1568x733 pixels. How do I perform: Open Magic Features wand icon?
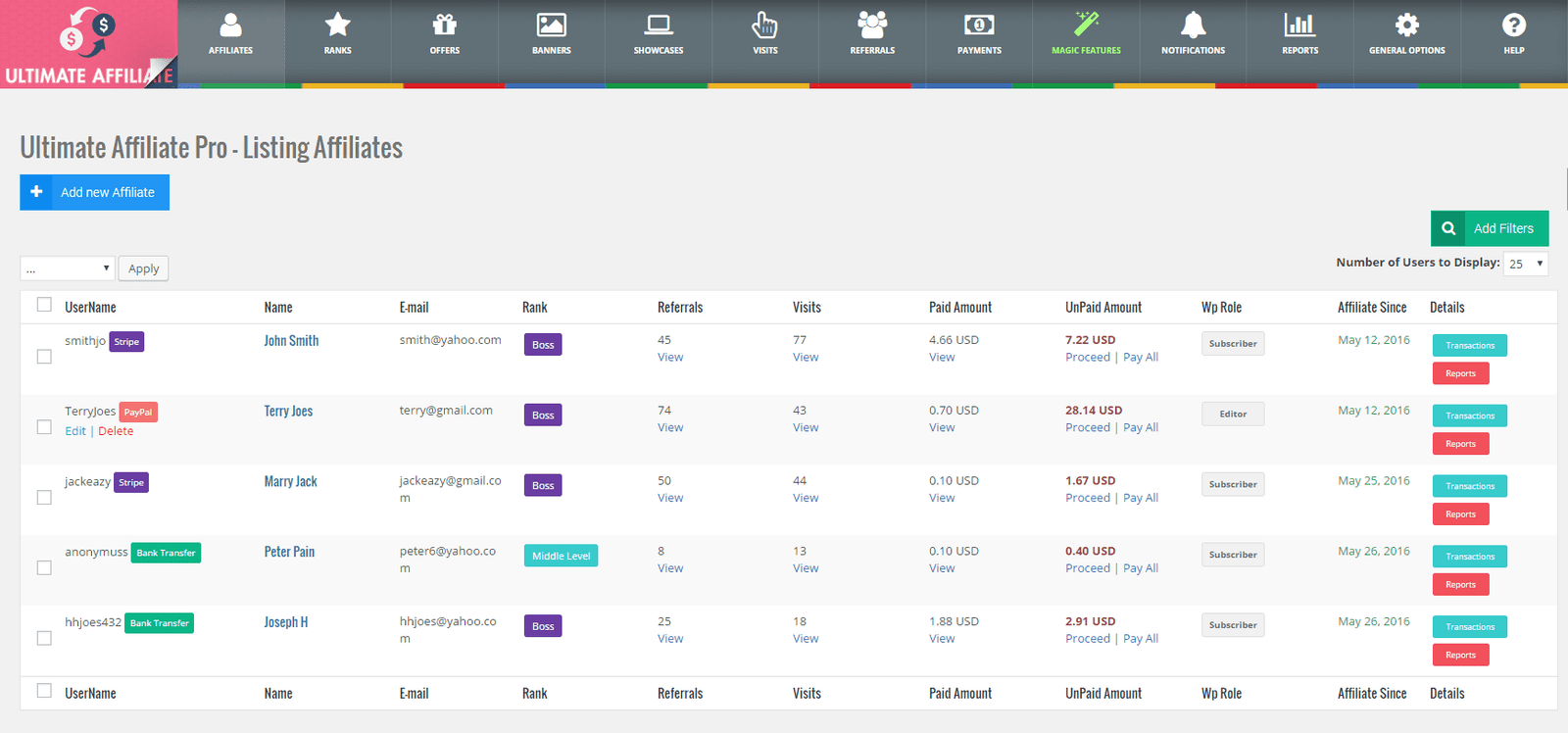point(1086,25)
